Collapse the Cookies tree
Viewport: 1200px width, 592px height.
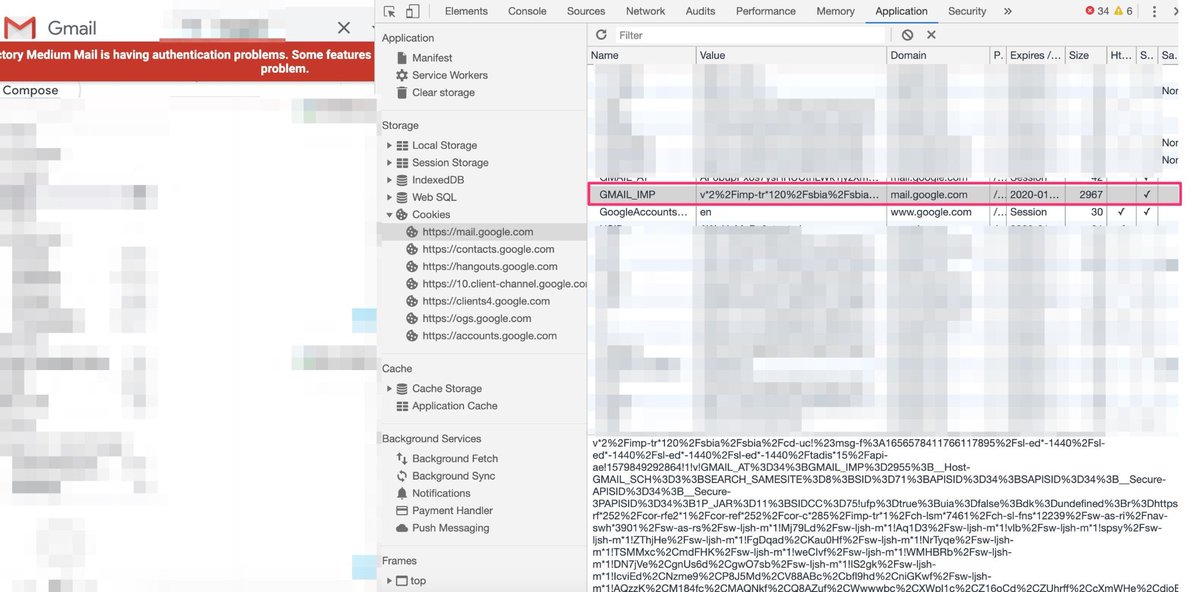coord(390,214)
